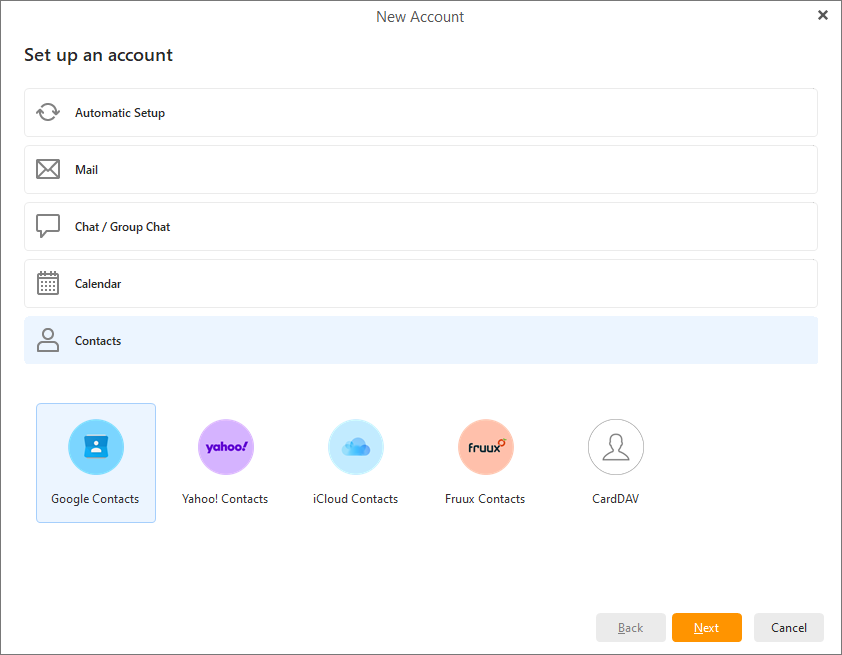
Task: Choose the CardDAV person icon
Action: click(616, 447)
